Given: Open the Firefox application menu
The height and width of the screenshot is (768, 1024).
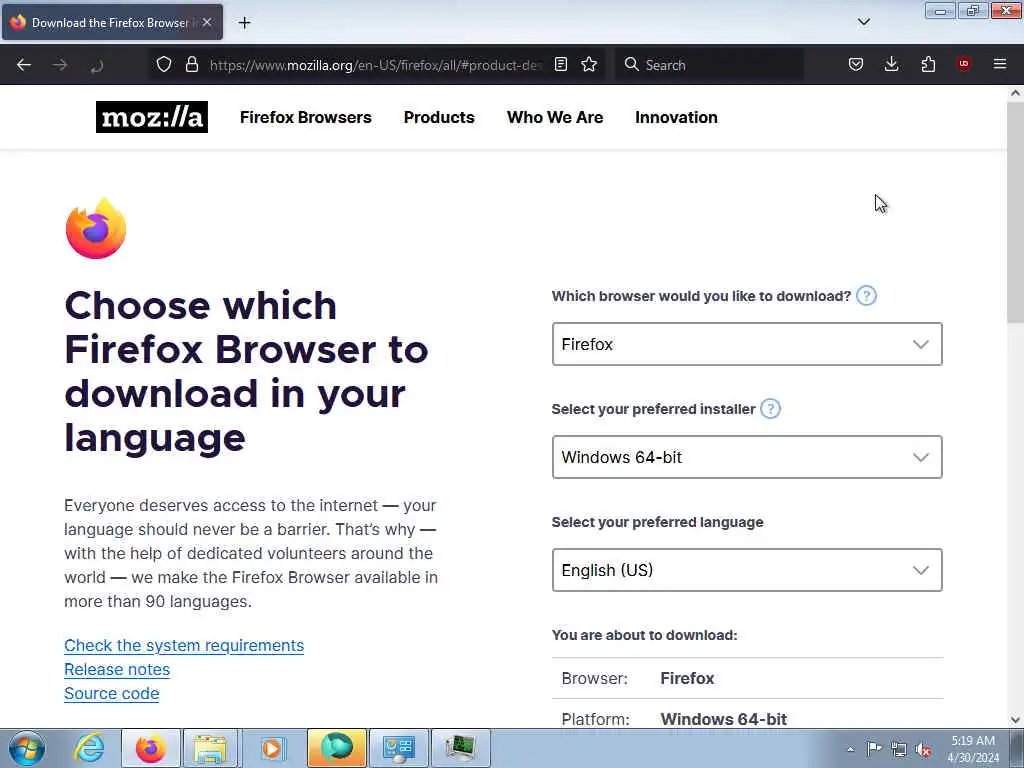Looking at the screenshot, I should 999,64.
